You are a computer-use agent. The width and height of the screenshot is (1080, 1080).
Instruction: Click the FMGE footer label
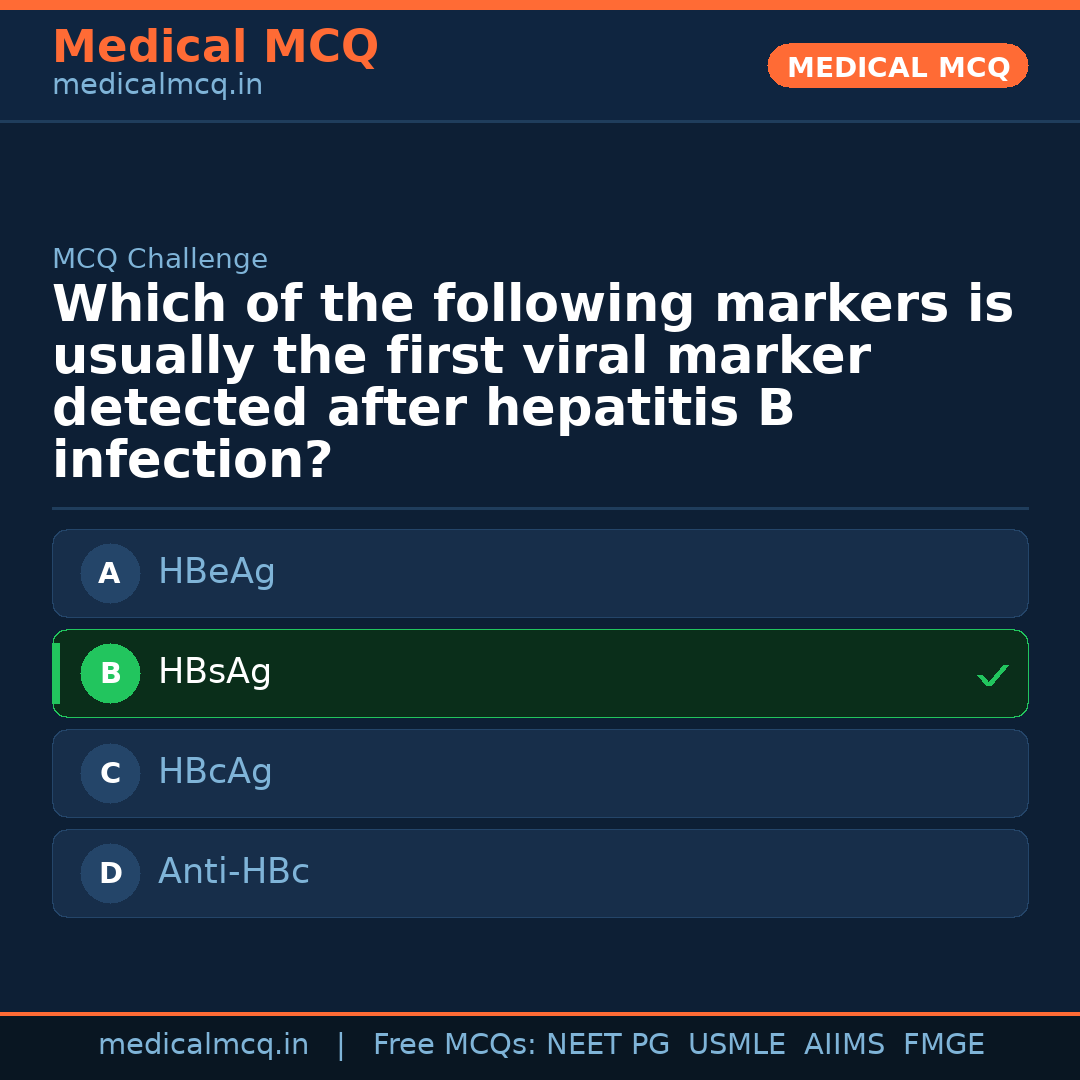pyautogui.click(x=943, y=1045)
